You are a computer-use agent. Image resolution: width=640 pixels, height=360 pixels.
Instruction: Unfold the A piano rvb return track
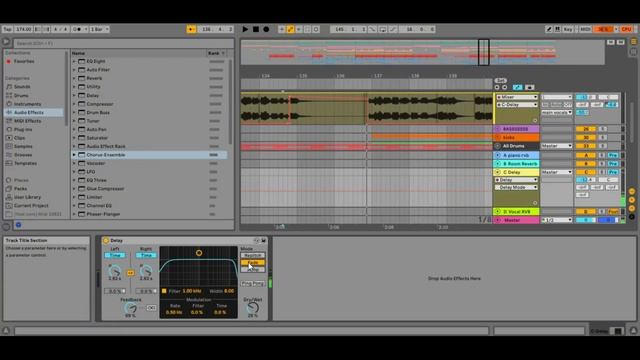click(498, 155)
